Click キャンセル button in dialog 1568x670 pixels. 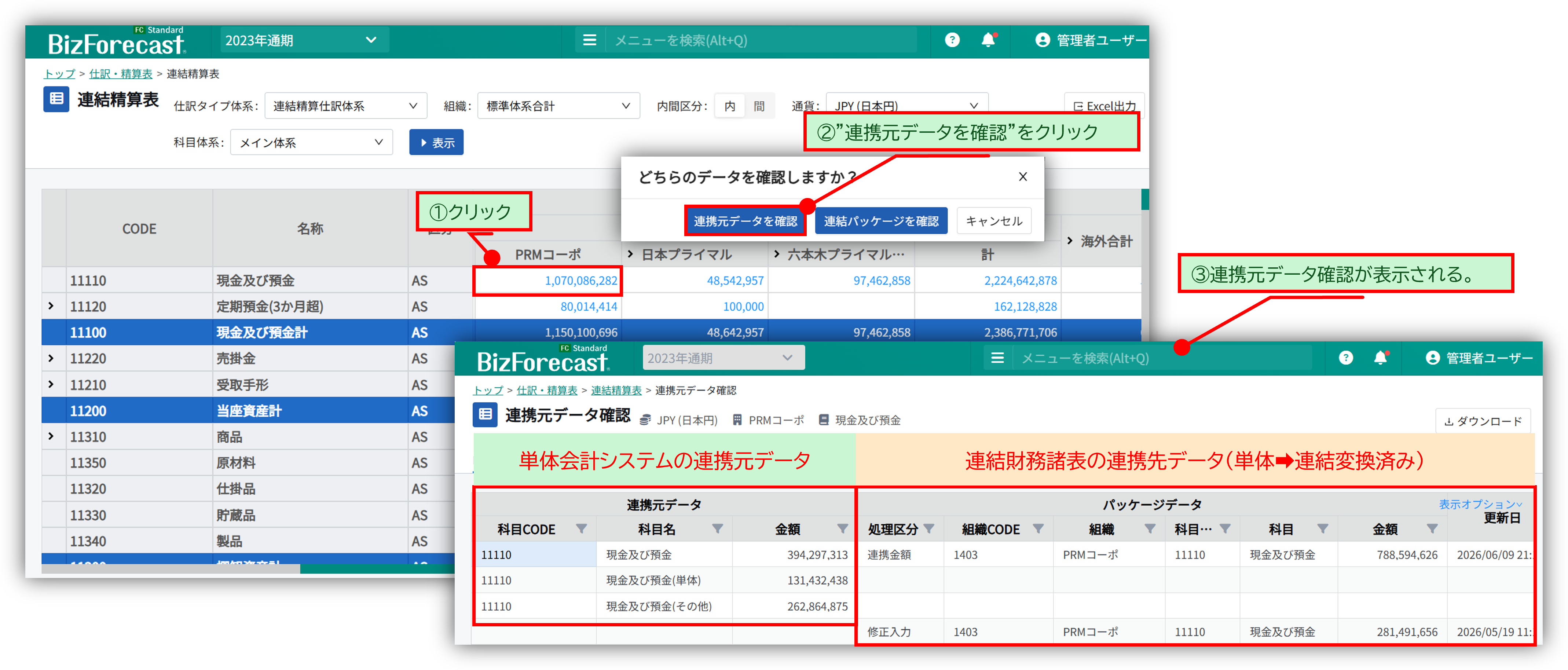(x=994, y=221)
